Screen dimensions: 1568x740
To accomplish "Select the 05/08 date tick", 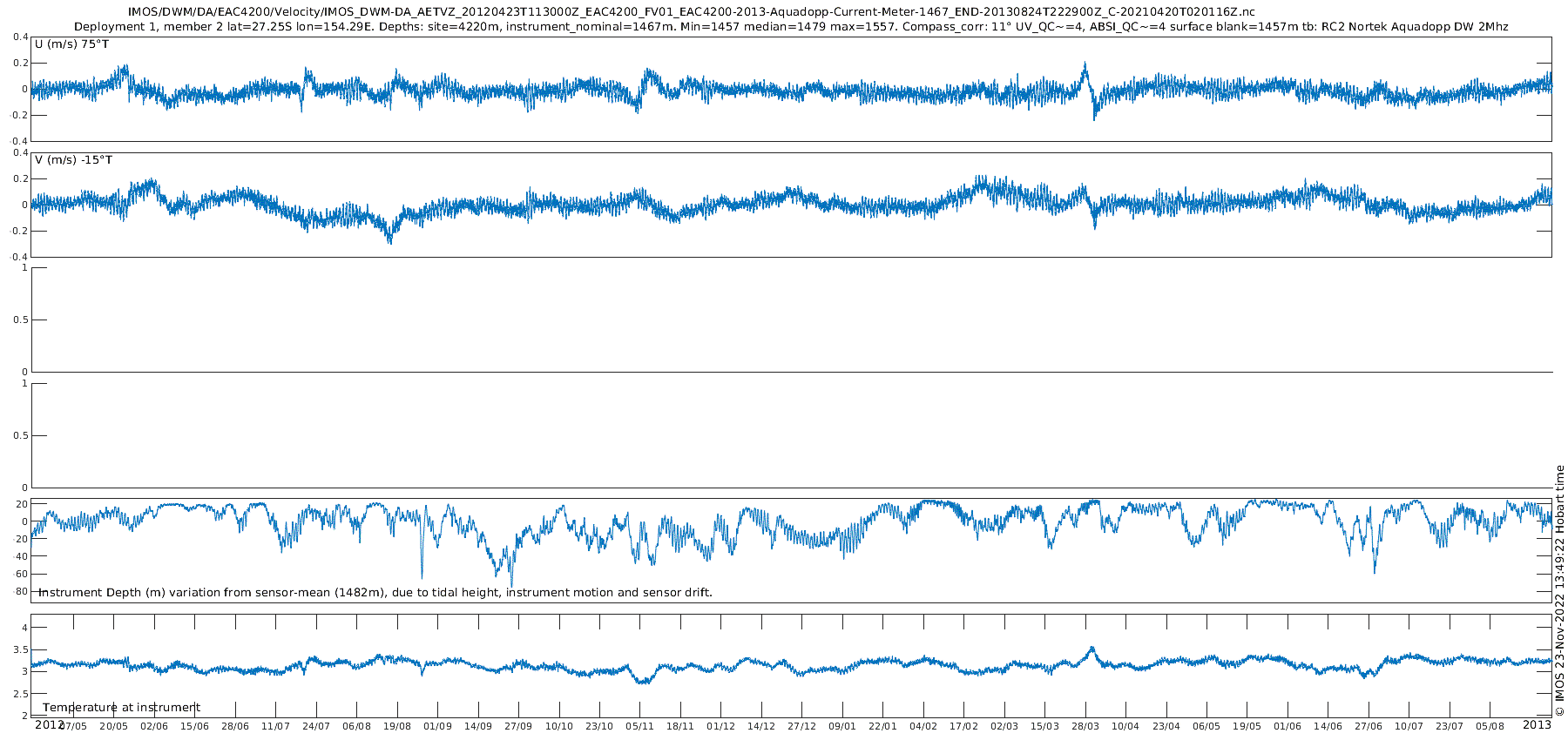I will [1490, 726].
